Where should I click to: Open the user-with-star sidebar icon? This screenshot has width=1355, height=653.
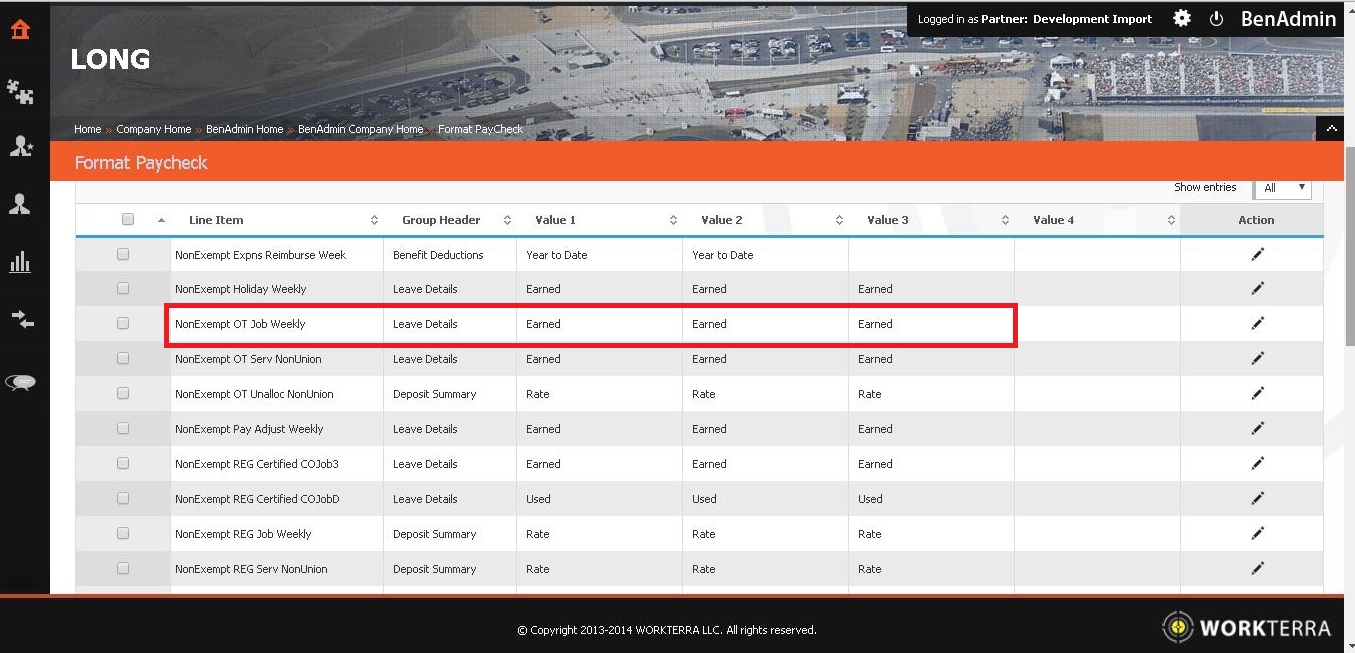pos(20,147)
